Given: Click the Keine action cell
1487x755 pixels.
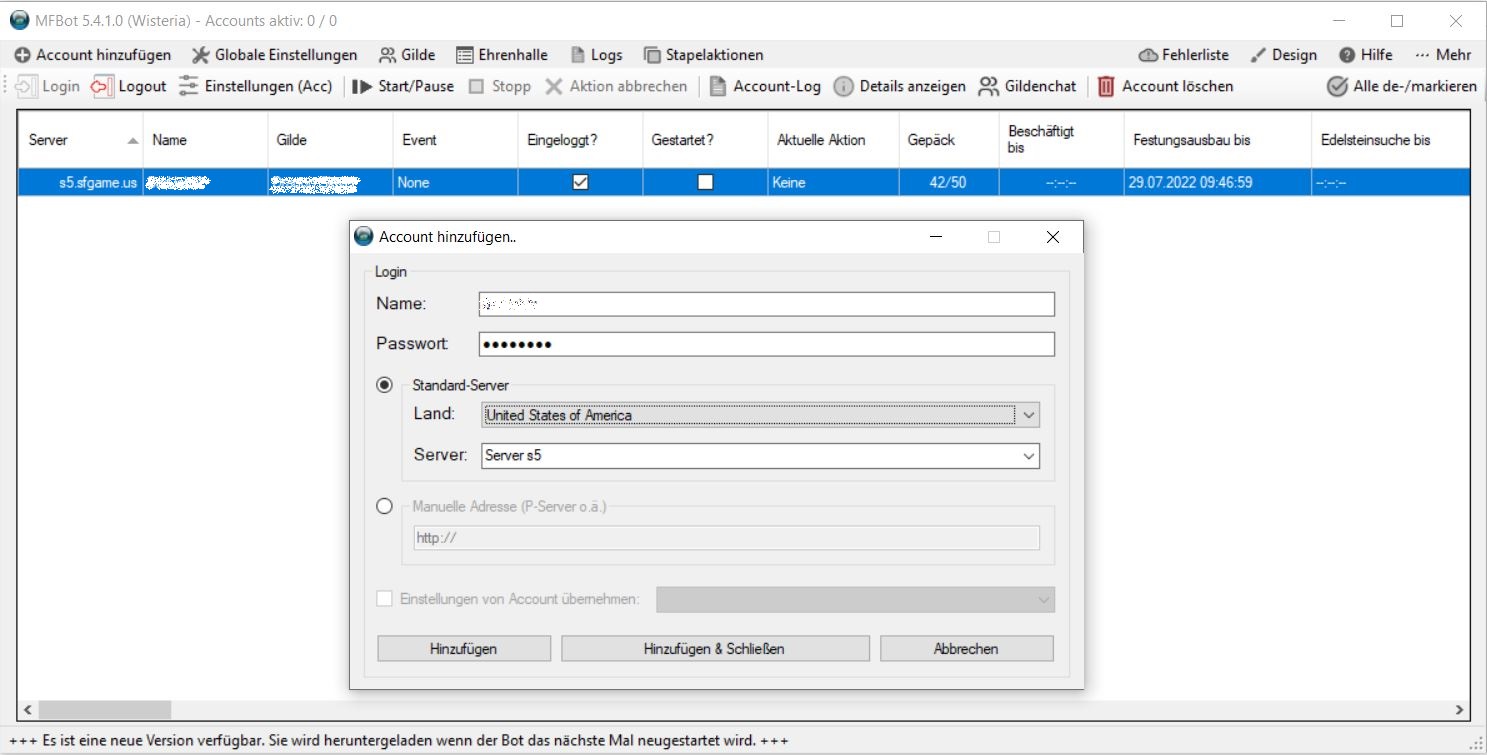Looking at the screenshot, I should [x=833, y=183].
